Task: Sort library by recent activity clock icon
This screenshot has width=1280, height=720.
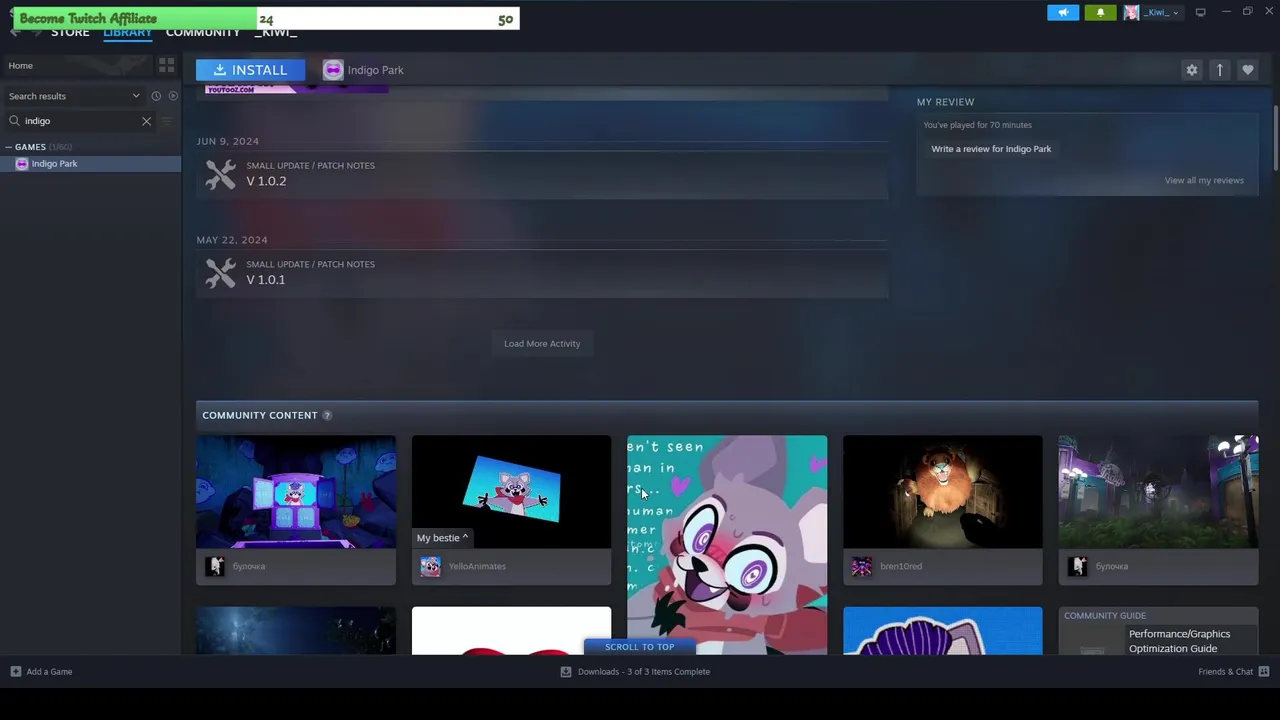Action: 156,96
